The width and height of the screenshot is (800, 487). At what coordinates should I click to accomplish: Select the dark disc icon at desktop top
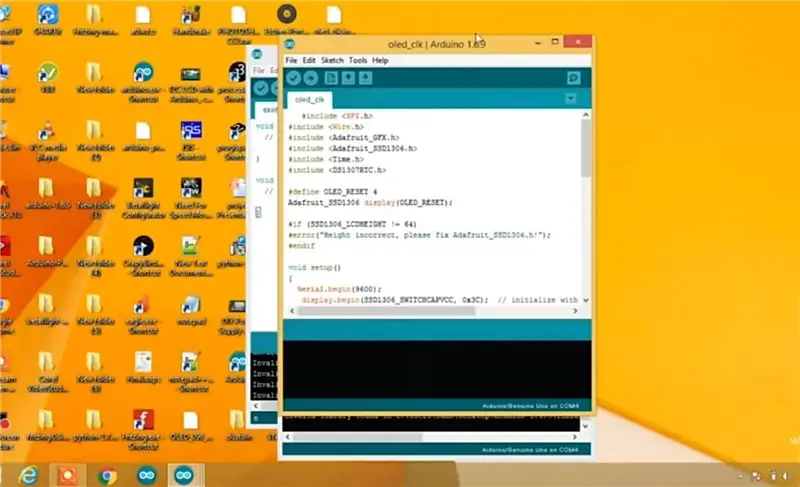tap(287, 18)
